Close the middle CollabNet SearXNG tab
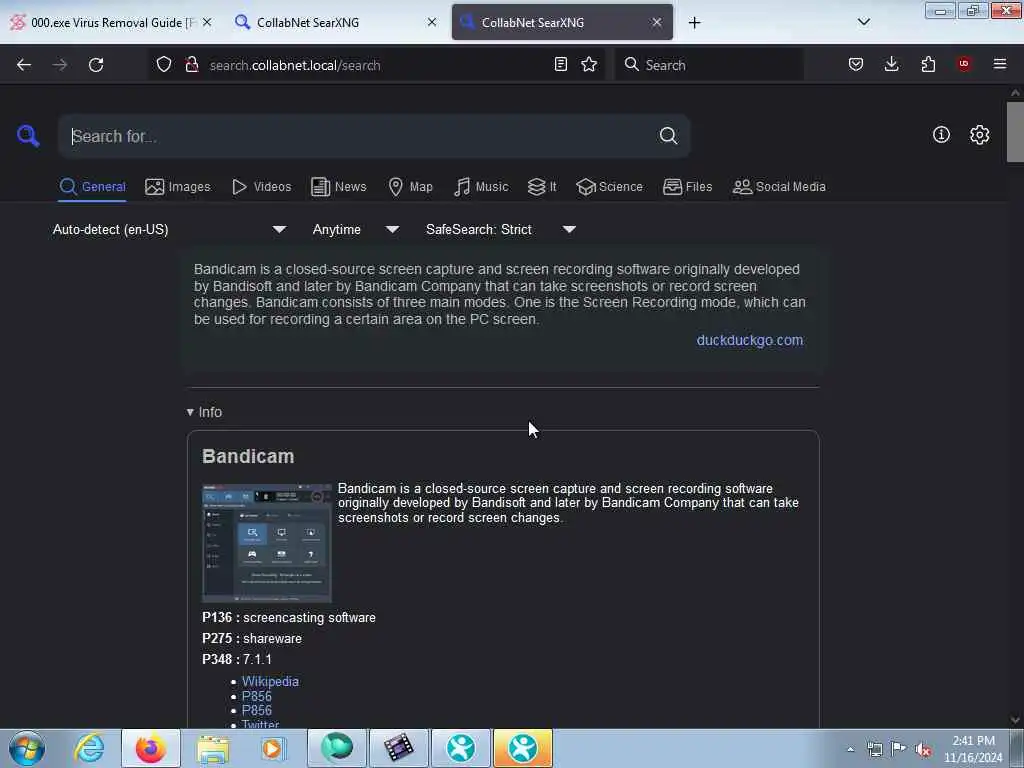 tap(432, 22)
